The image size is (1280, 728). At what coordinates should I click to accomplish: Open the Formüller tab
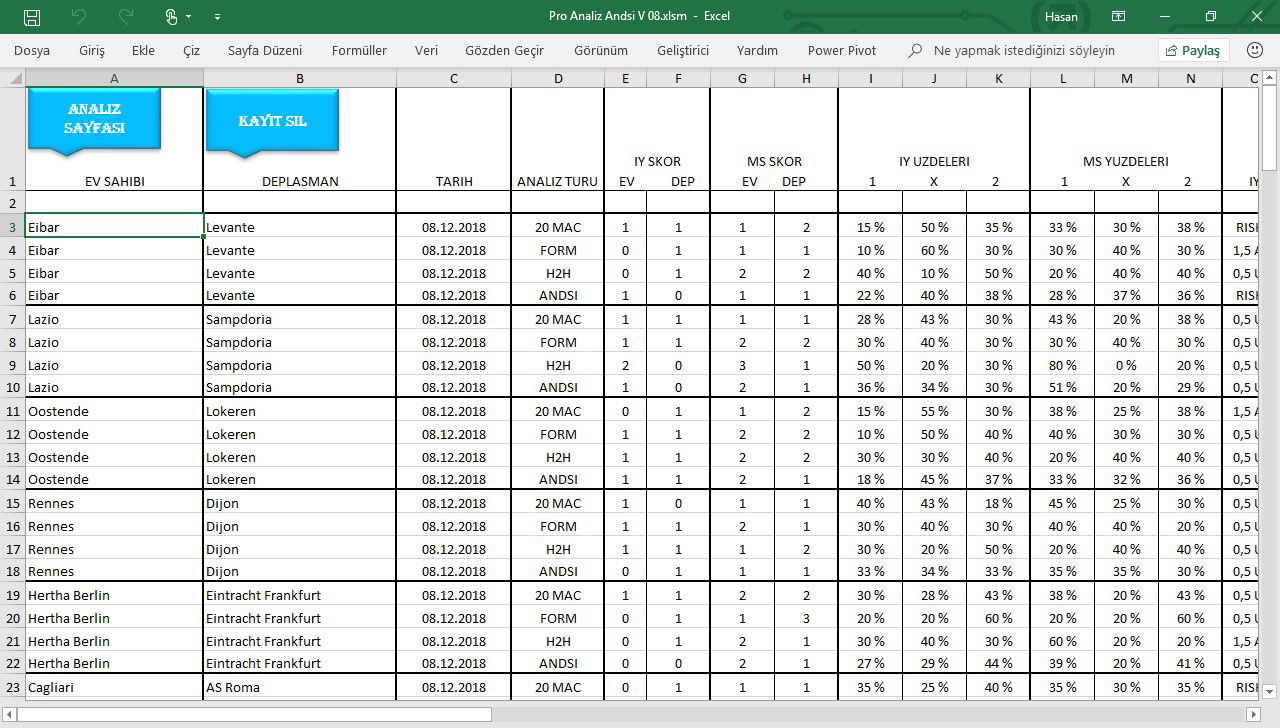359,50
